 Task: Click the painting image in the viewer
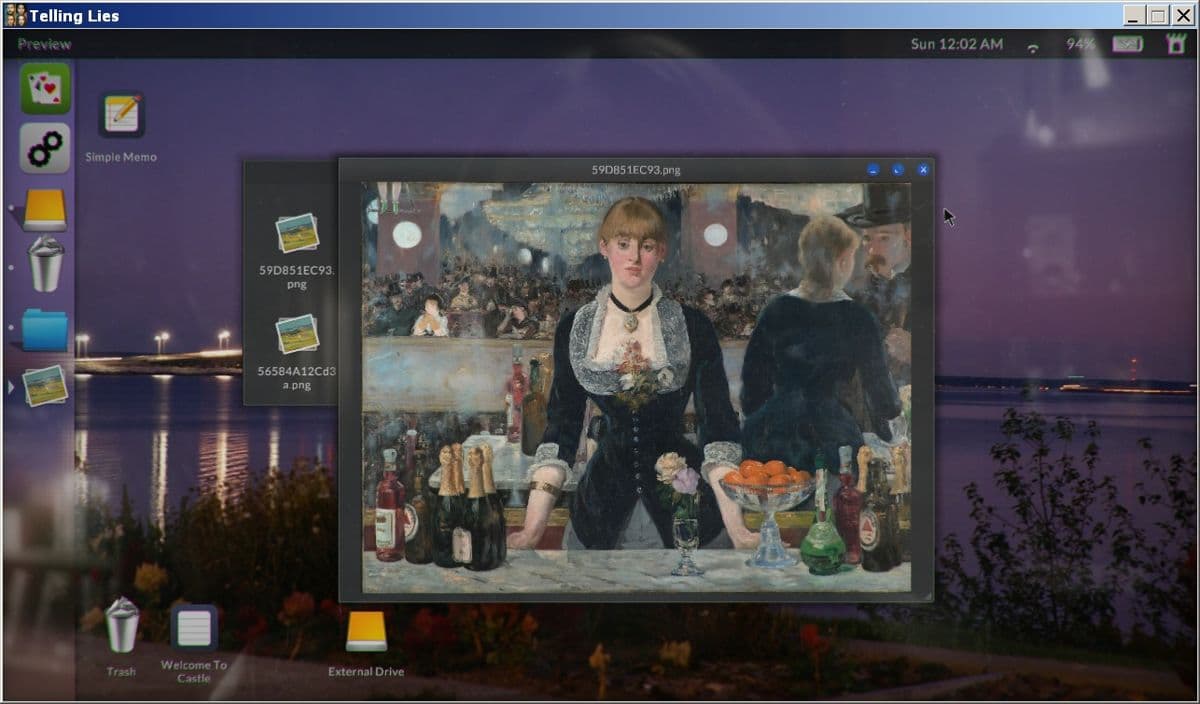point(636,387)
